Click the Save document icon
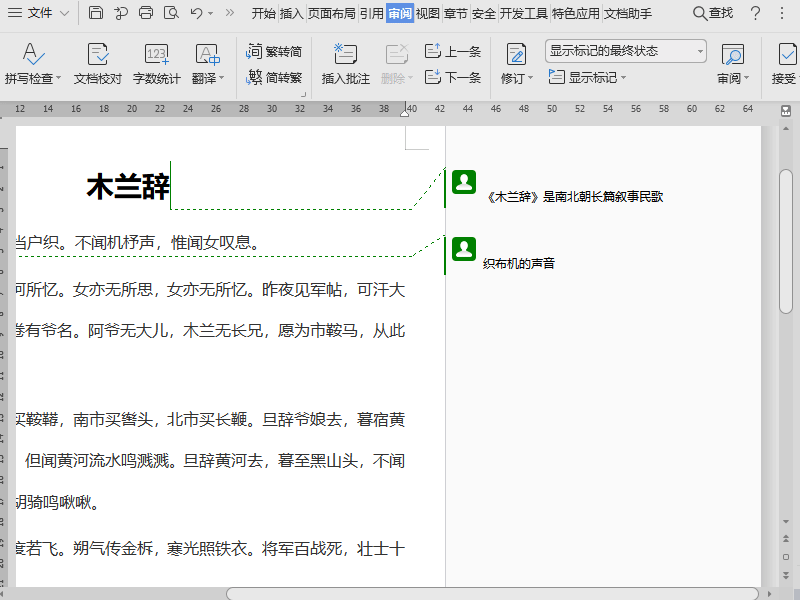 pyautogui.click(x=95, y=13)
